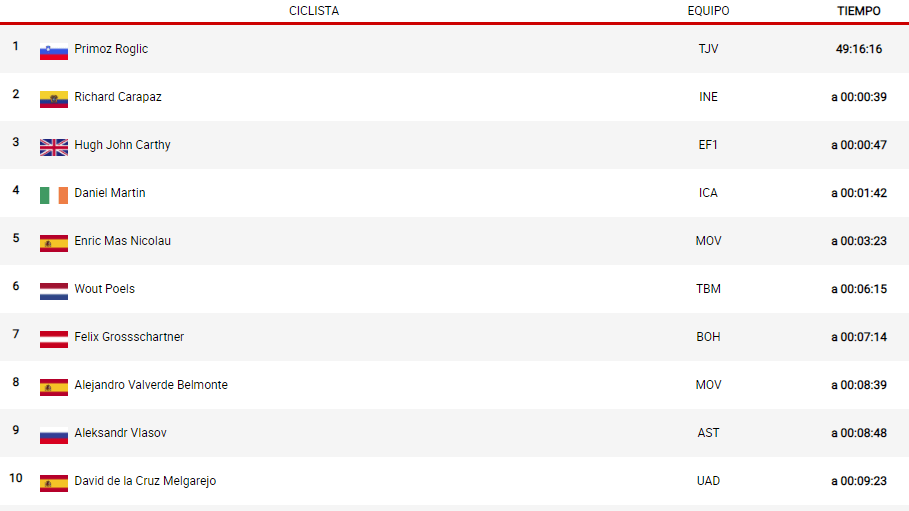Click the Russian flag beside Aleksandr Vlasov
The width and height of the screenshot is (909, 511).
pos(53,435)
